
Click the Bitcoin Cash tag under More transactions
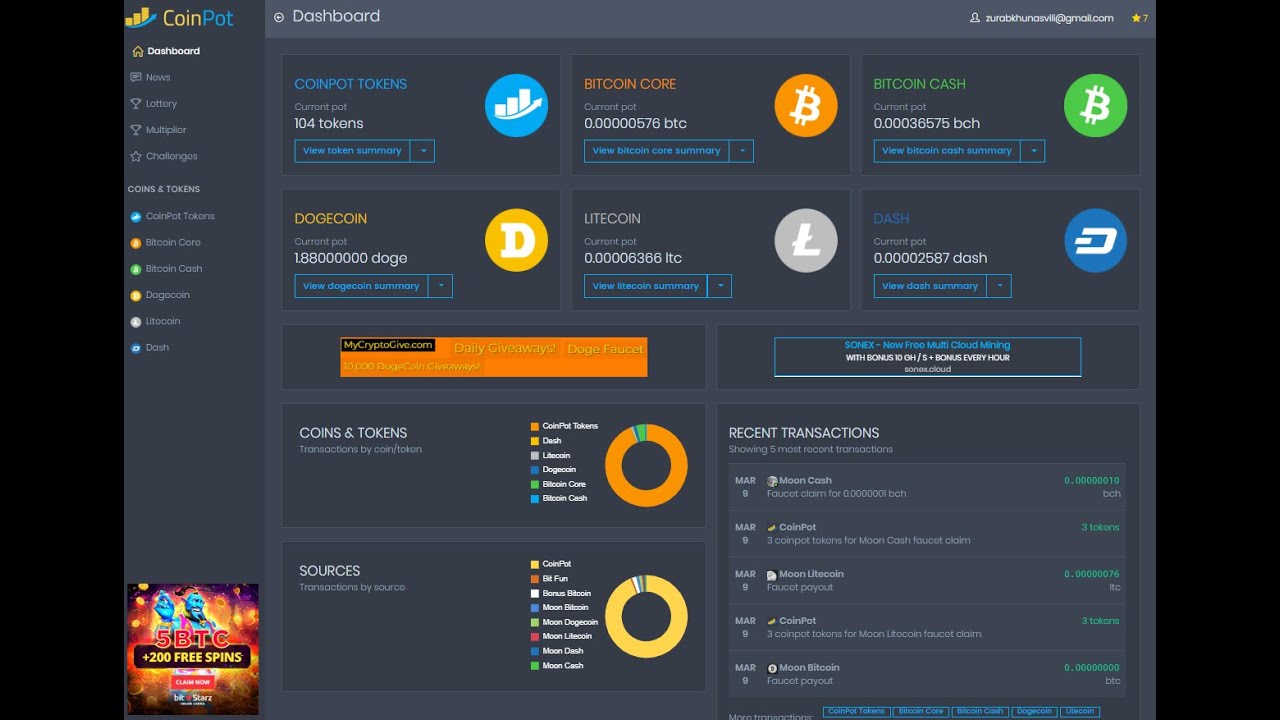[x=979, y=711]
